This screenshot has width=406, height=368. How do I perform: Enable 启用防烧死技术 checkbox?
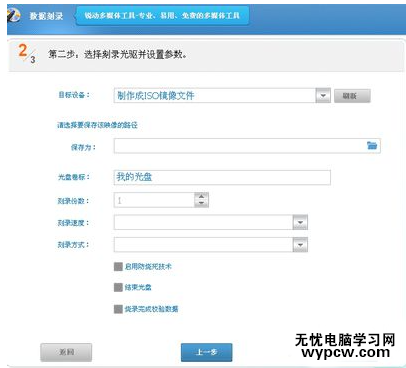(118, 266)
